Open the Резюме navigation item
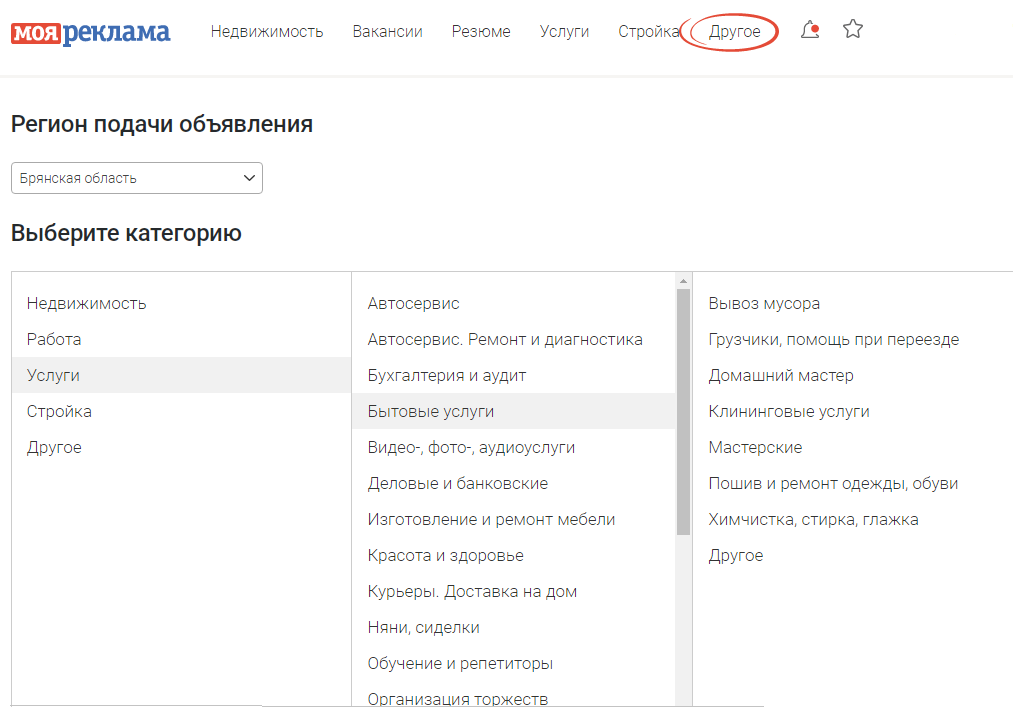 (481, 32)
